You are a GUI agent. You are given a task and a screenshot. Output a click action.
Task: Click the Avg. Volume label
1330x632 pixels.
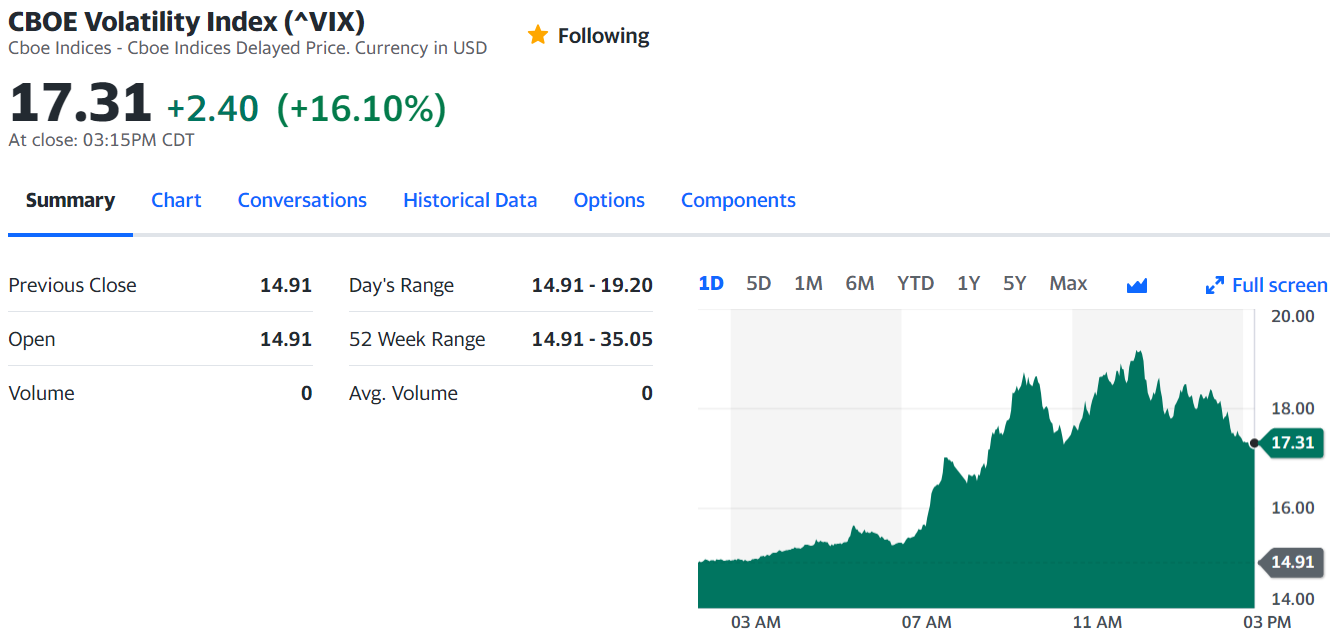click(403, 393)
